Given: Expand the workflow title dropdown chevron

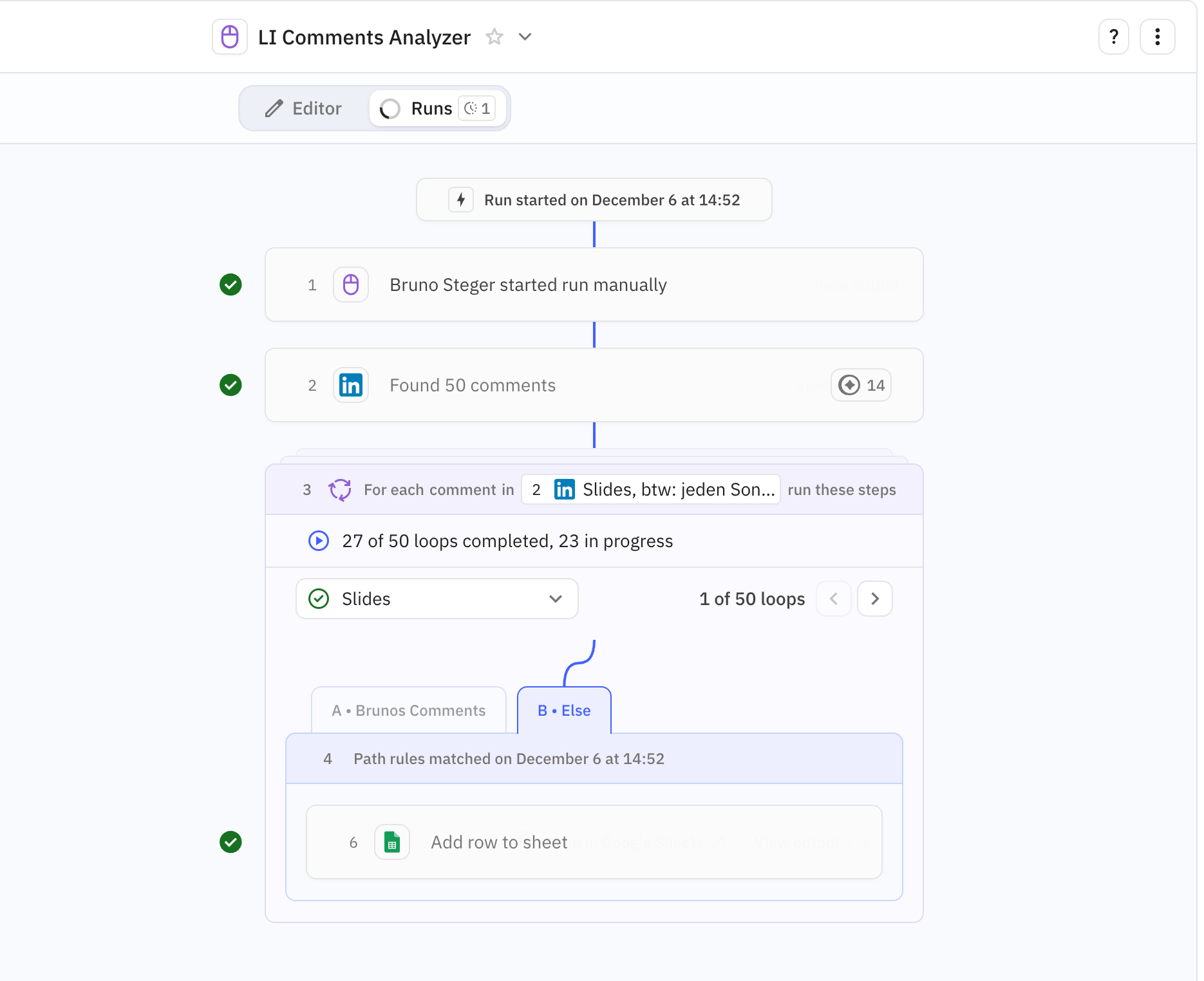Looking at the screenshot, I should point(525,37).
